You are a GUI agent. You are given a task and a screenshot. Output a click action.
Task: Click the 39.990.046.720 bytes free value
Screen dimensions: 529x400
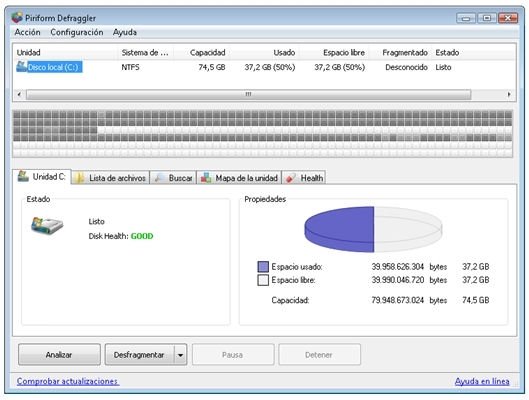(x=397, y=280)
